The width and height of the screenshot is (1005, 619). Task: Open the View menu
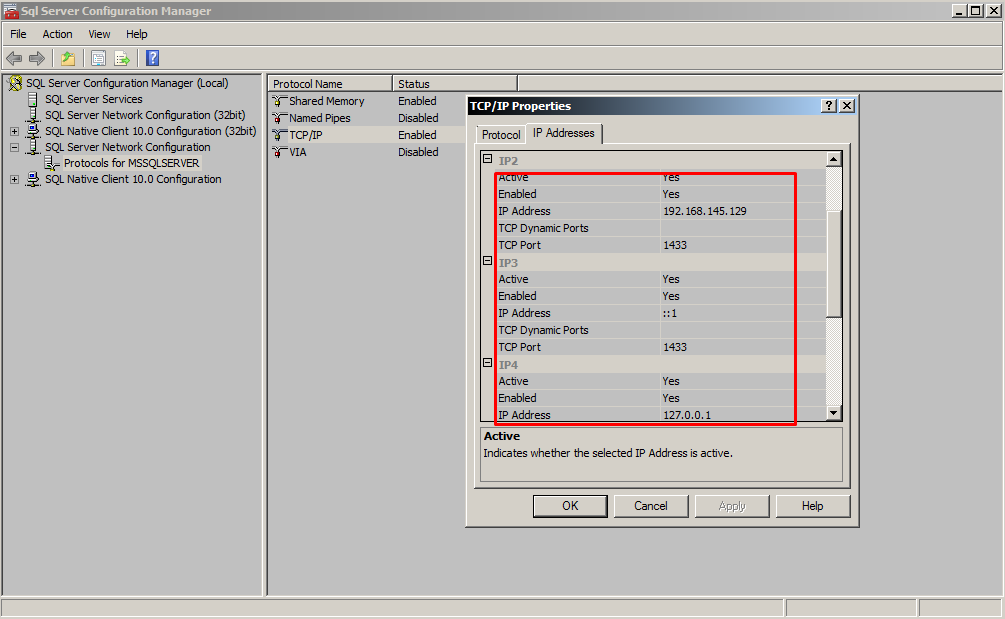(99, 34)
